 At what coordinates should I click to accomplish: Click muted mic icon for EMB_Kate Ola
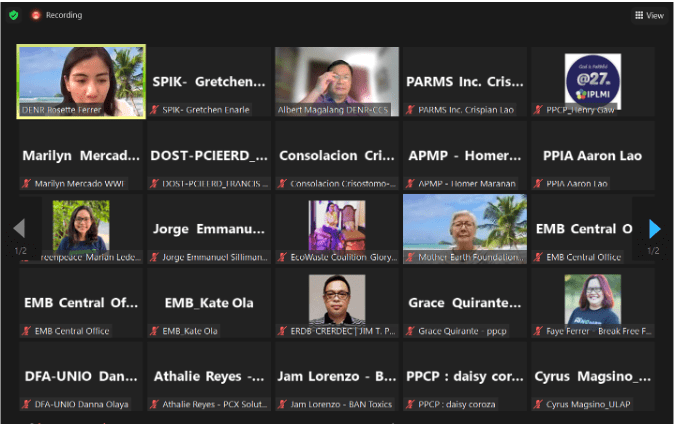coord(155,331)
